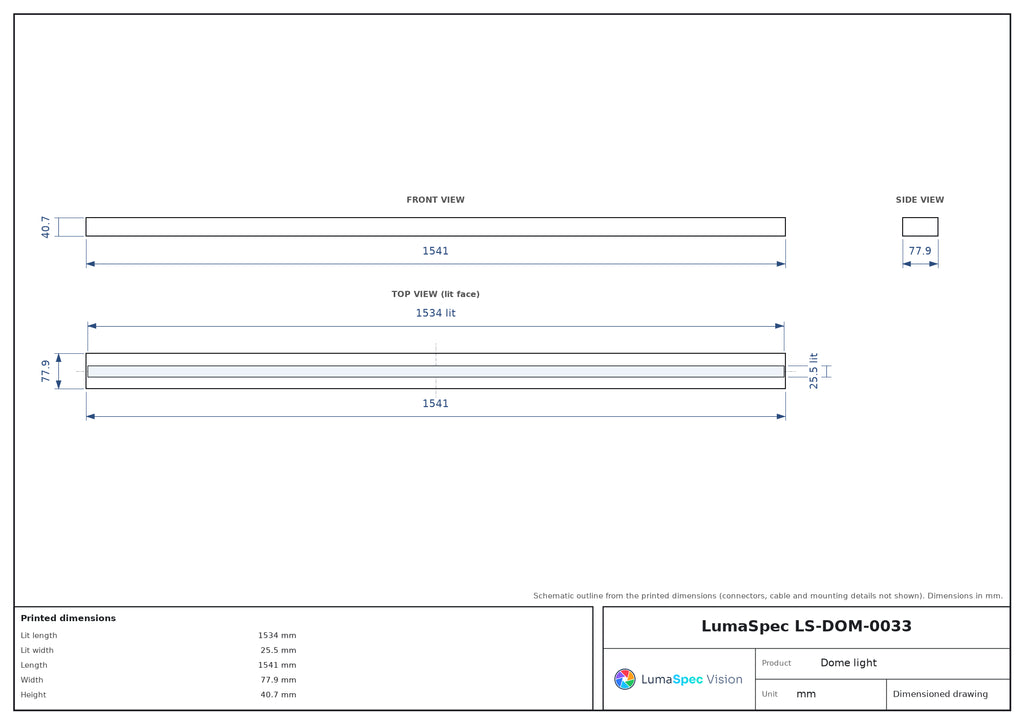This screenshot has width=1024, height=724.
Task: Click the Dimensioned drawing cell
Action: pyautogui.click(x=948, y=694)
